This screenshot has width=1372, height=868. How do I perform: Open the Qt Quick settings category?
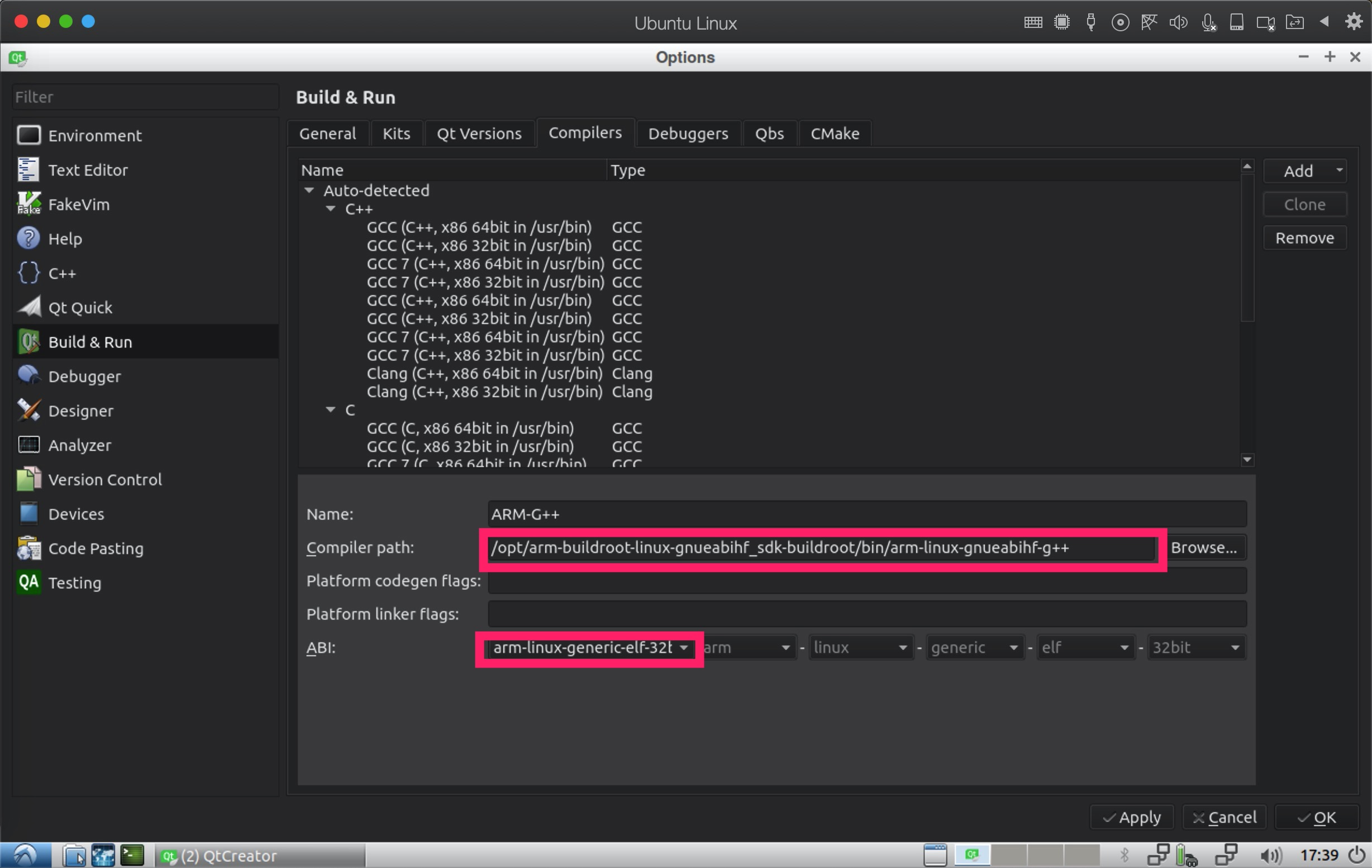click(x=145, y=308)
